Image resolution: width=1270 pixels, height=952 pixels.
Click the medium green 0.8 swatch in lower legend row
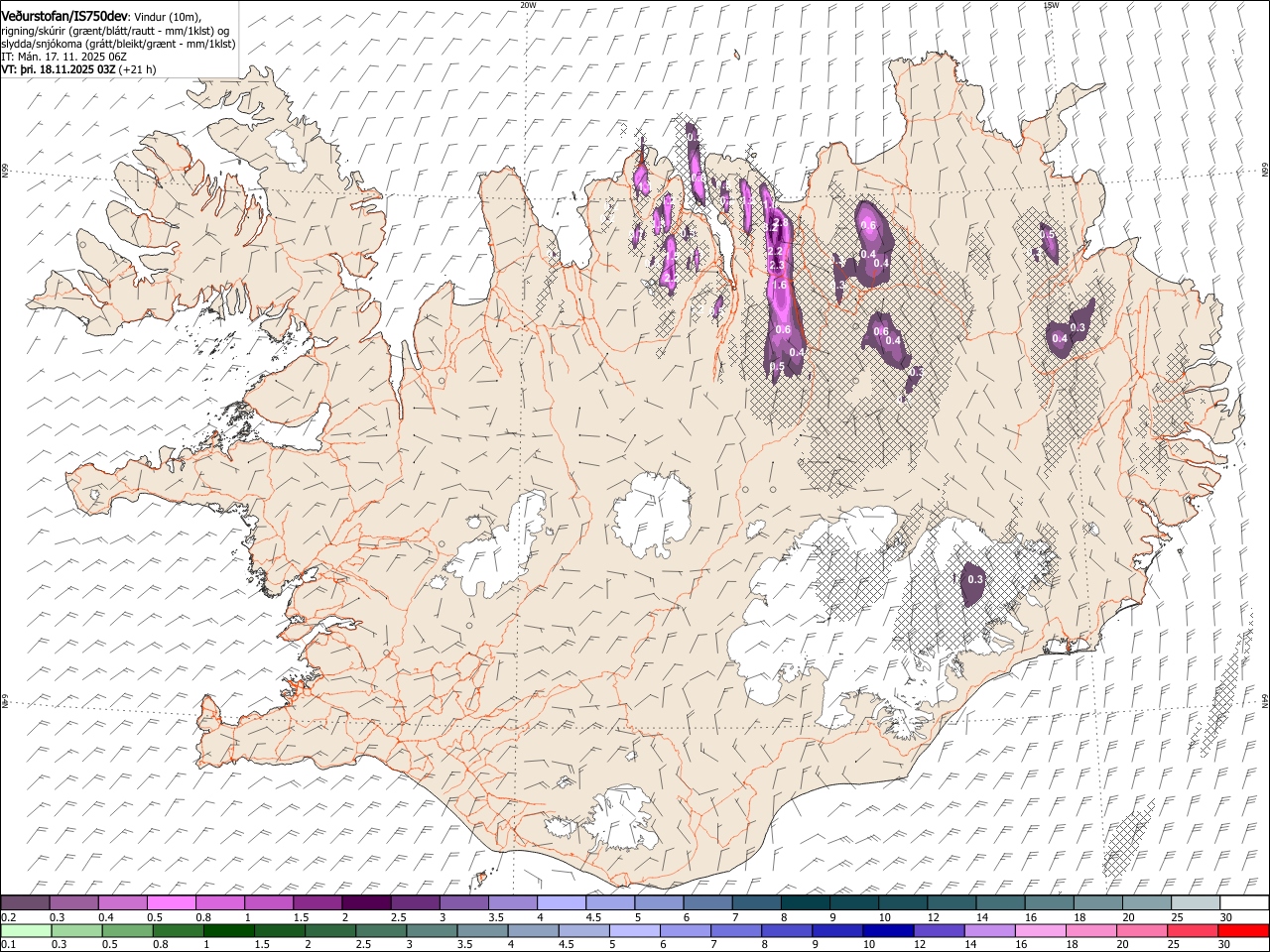pyautogui.click(x=178, y=931)
